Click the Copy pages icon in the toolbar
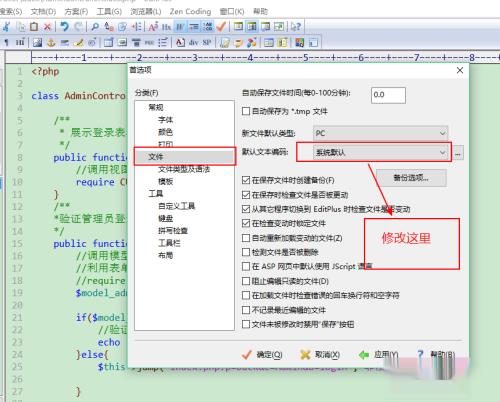The height and width of the screenshot is (402, 500). (21, 26)
